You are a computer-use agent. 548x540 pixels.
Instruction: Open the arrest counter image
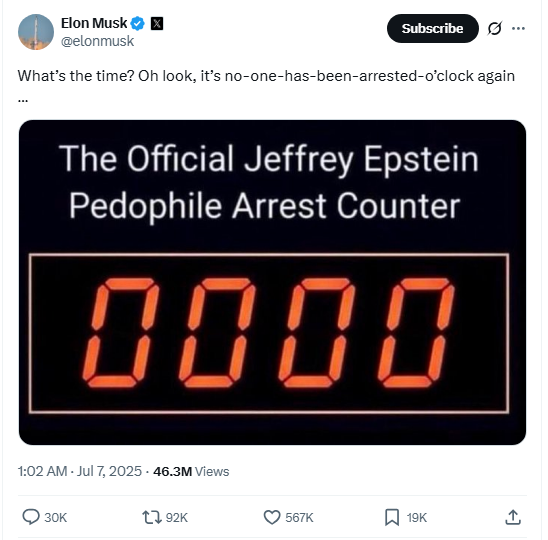coord(272,282)
